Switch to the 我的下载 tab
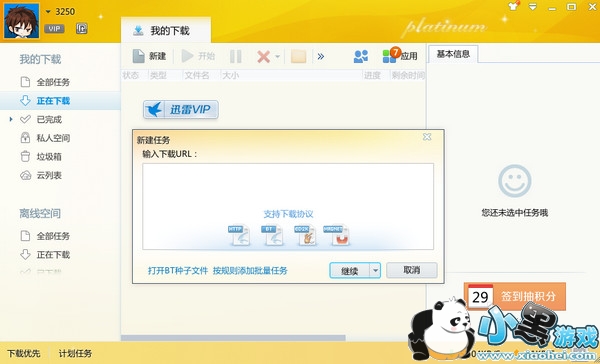 click(166, 31)
